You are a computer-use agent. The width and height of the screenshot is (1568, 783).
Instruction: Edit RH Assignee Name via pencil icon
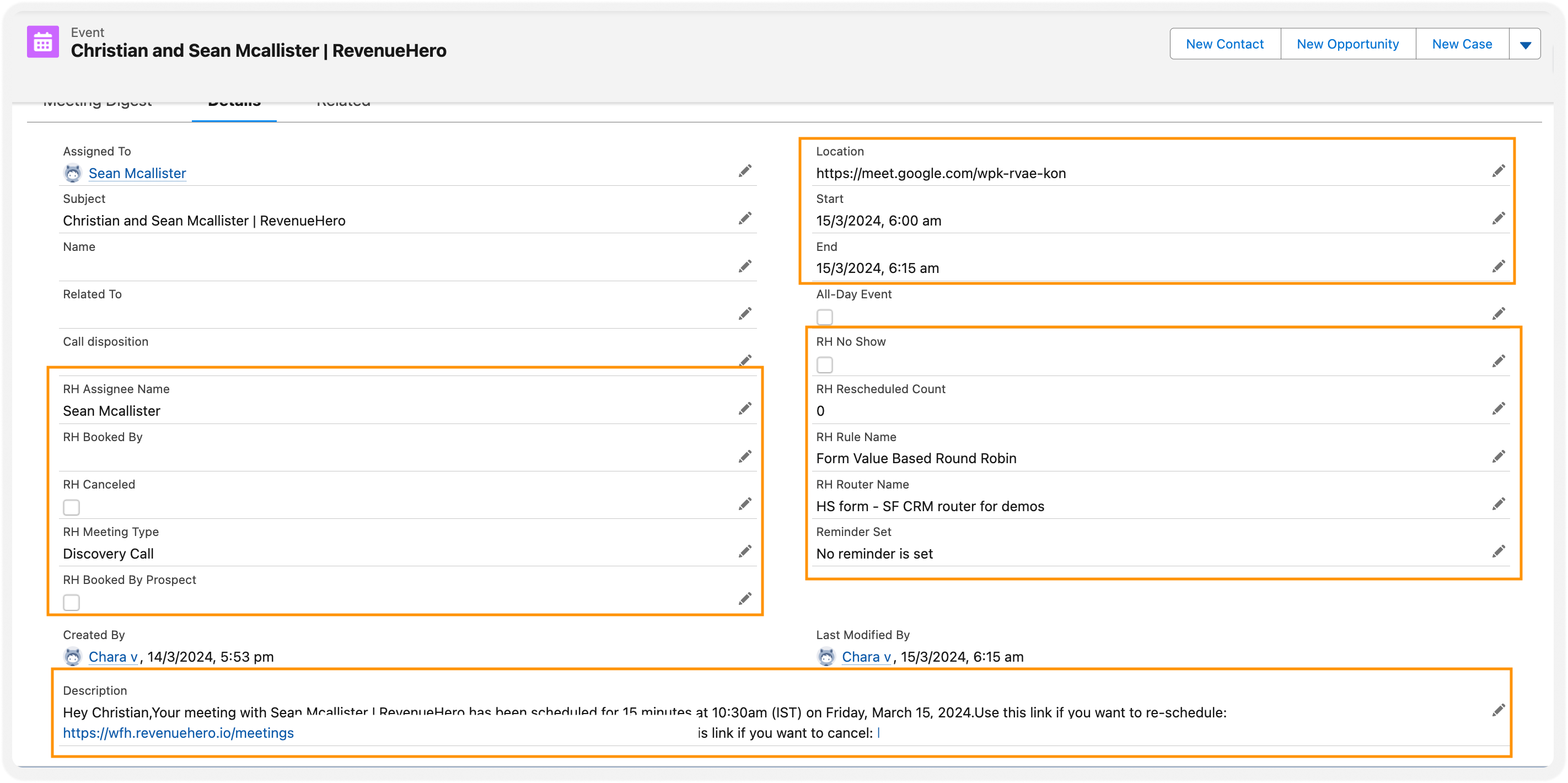click(744, 409)
